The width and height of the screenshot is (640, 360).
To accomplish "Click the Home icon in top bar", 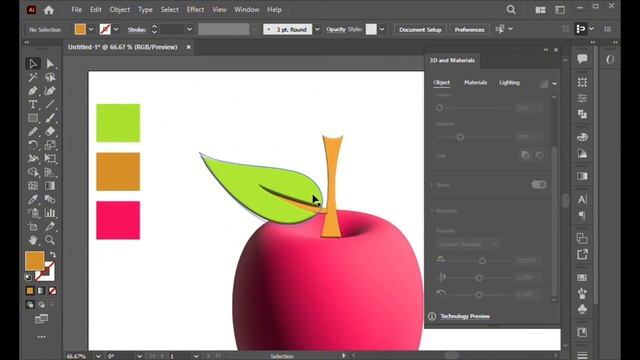I will pyautogui.click(x=49, y=10).
